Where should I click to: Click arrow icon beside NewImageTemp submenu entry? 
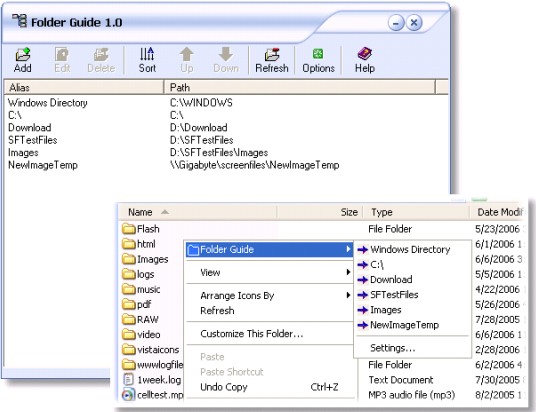(362, 325)
